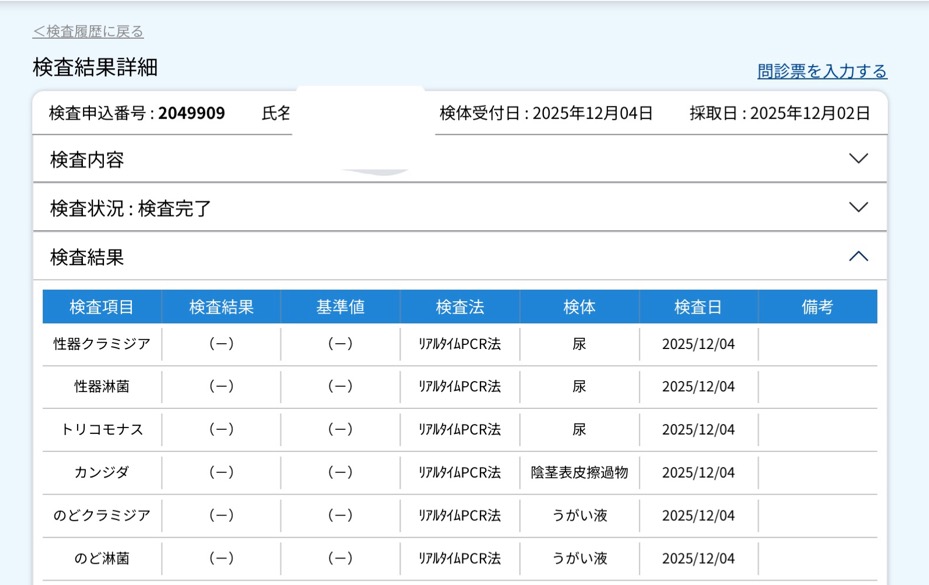The width and height of the screenshot is (929, 585).
Task: Open the 問診票を入力する link
Action: tap(821, 71)
